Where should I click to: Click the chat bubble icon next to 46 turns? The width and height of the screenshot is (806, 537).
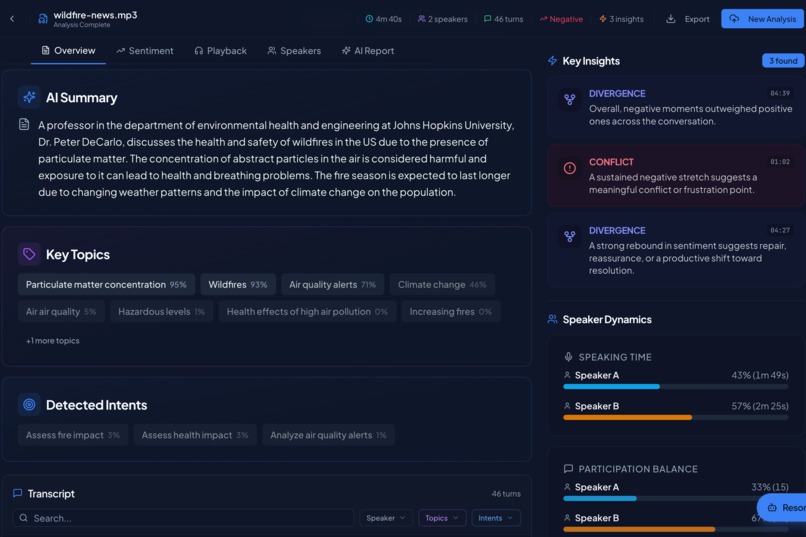tap(487, 19)
